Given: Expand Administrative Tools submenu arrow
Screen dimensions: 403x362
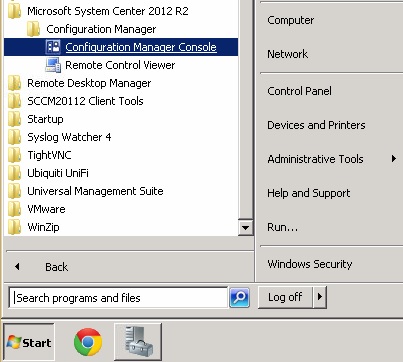Looking at the screenshot, I should tap(394, 159).
